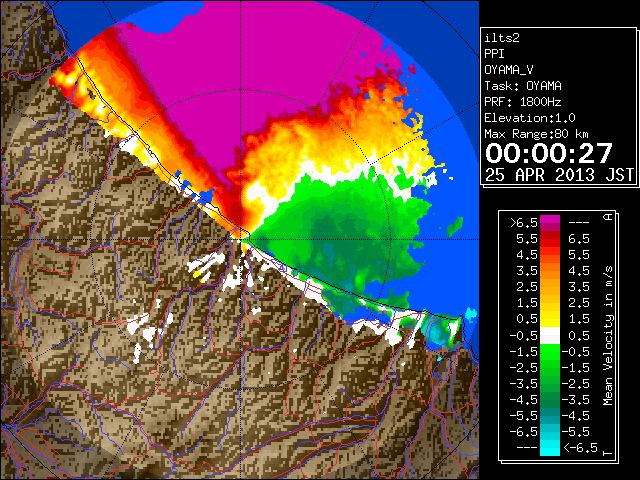The width and height of the screenshot is (640, 480).
Task: Select the vertical "Mean Velocity in m/s" legend title
Action: coord(608,336)
